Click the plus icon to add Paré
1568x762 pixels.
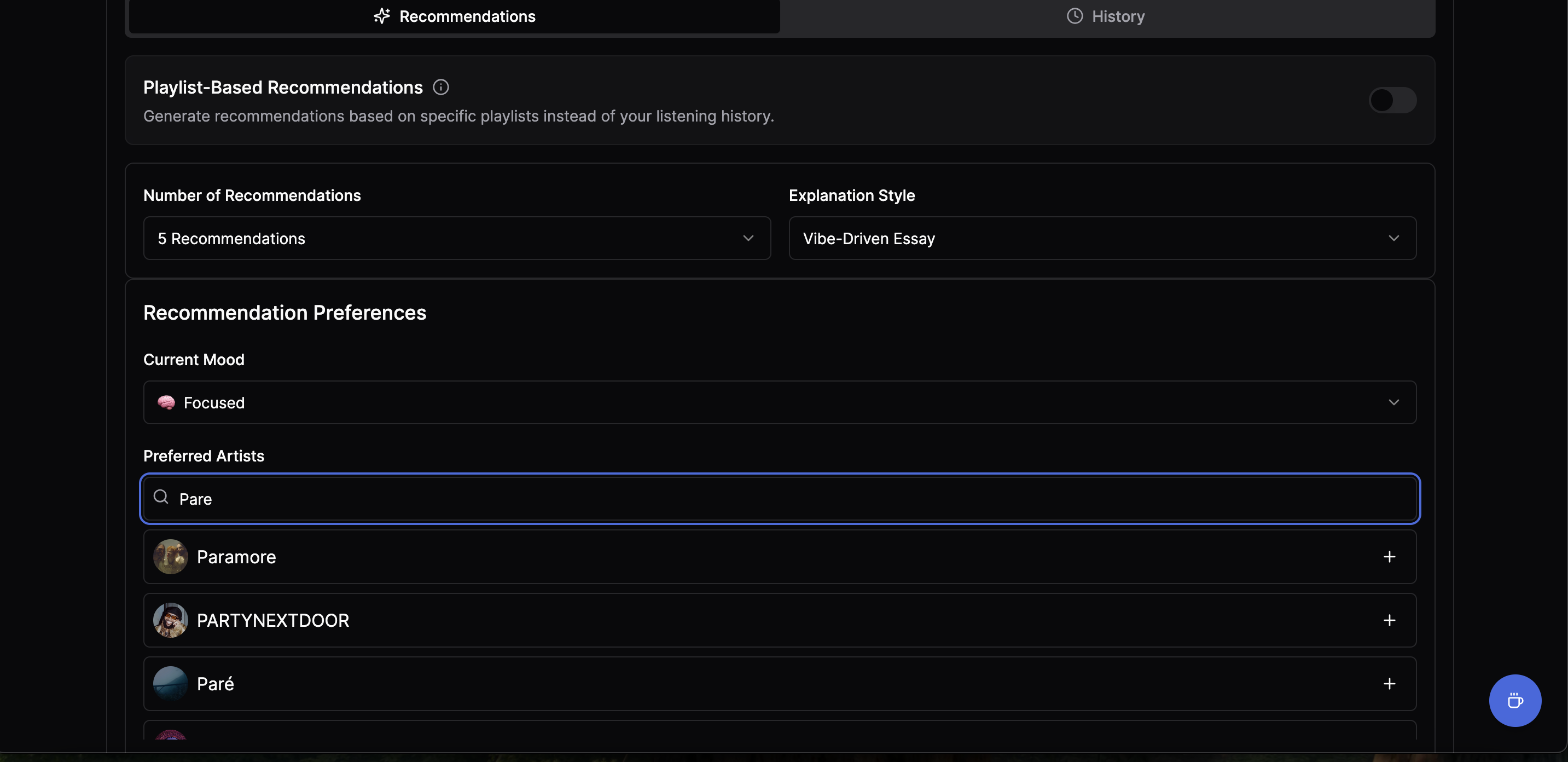[x=1389, y=683]
